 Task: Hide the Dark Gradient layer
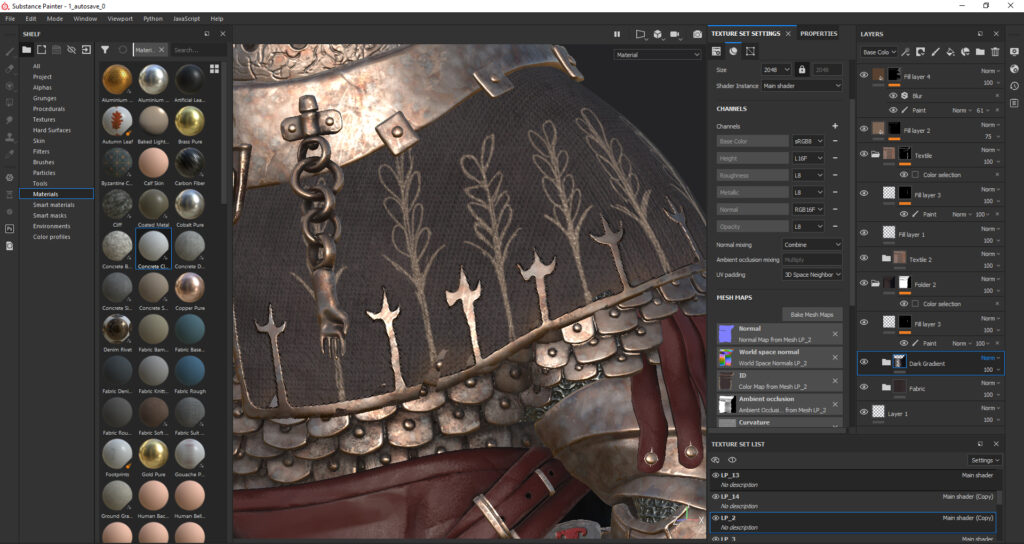[864, 362]
